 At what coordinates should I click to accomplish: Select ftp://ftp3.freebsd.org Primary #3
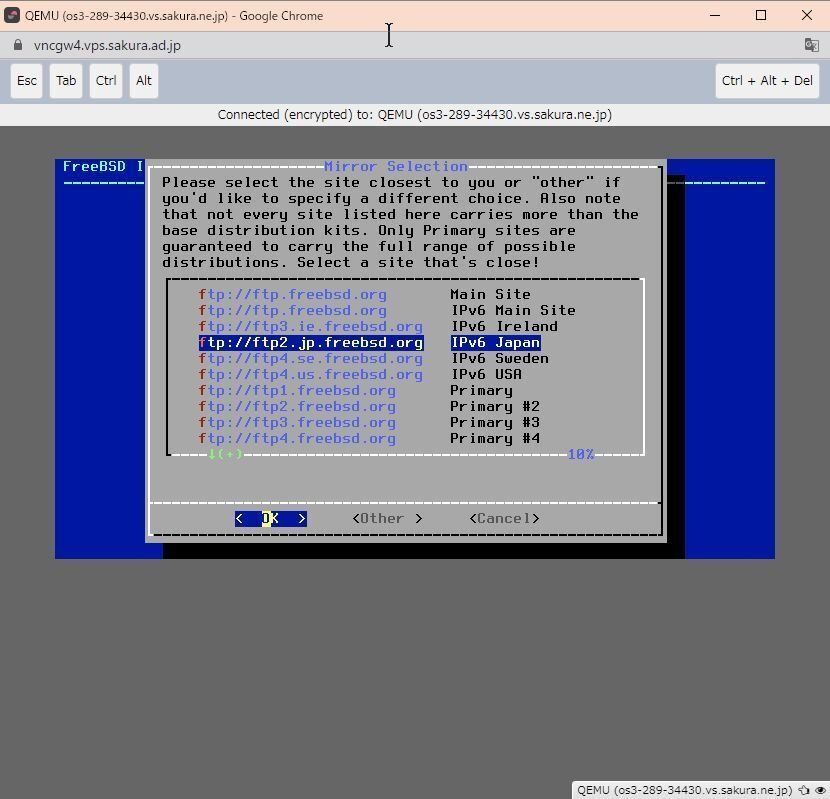369,423
